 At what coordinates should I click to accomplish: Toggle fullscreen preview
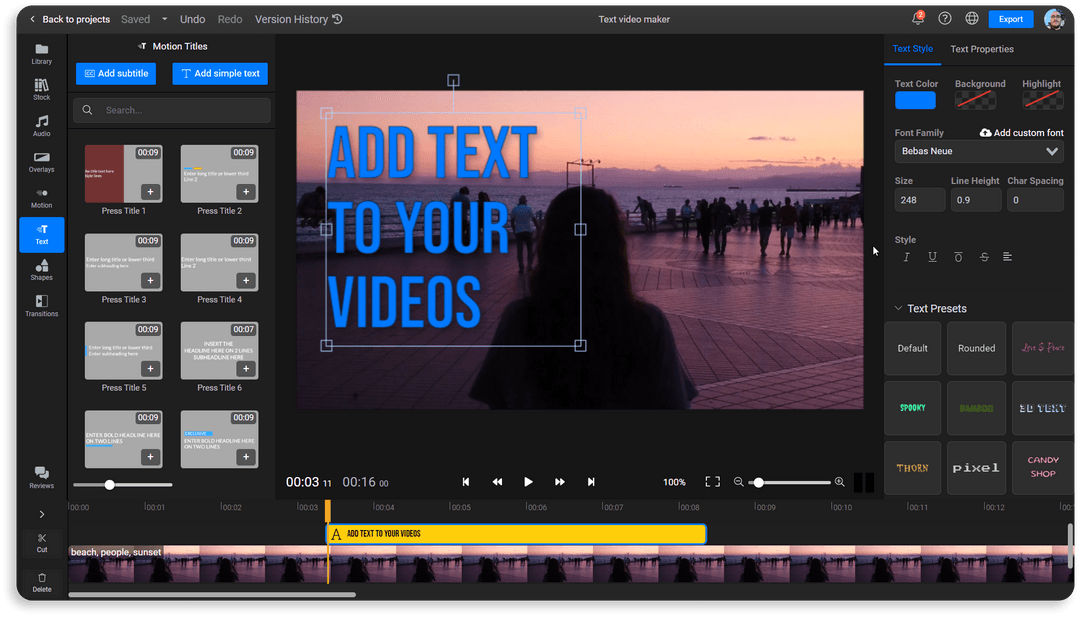click(713, 482)
